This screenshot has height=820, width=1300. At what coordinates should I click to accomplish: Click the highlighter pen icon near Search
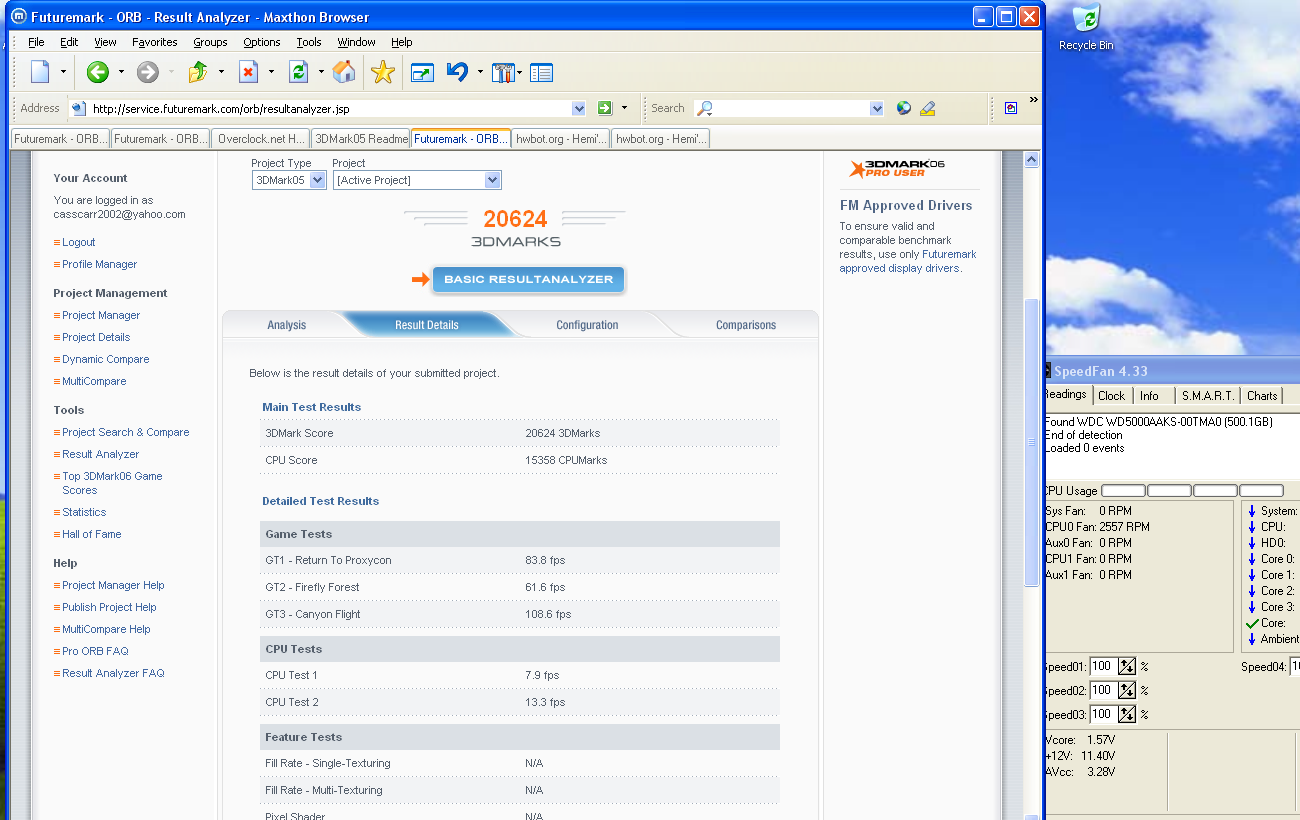(x=927, y=108)
